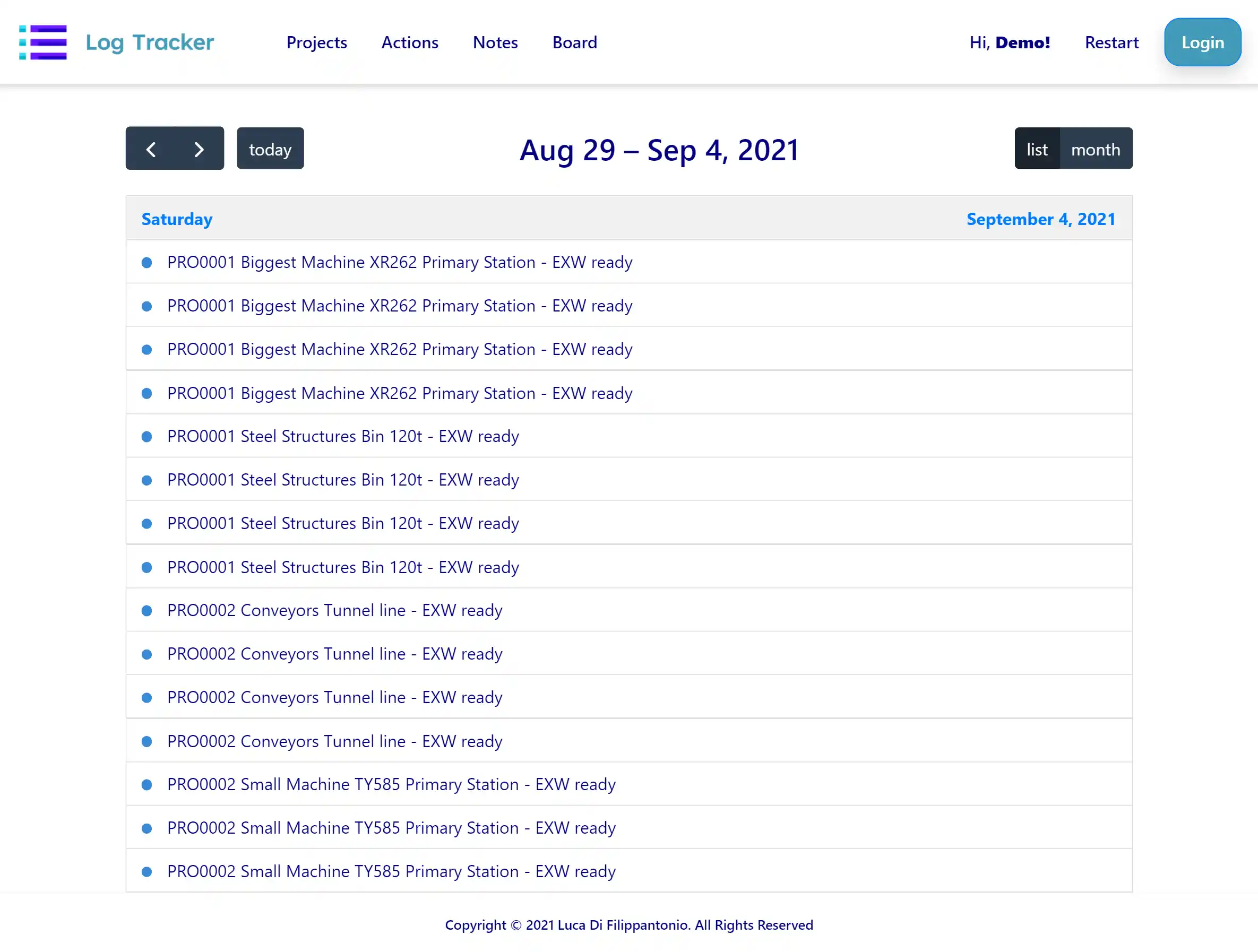Advance to next week with right chevron
Viewport: 1258px width, 952px height.
tap(199, 149)
